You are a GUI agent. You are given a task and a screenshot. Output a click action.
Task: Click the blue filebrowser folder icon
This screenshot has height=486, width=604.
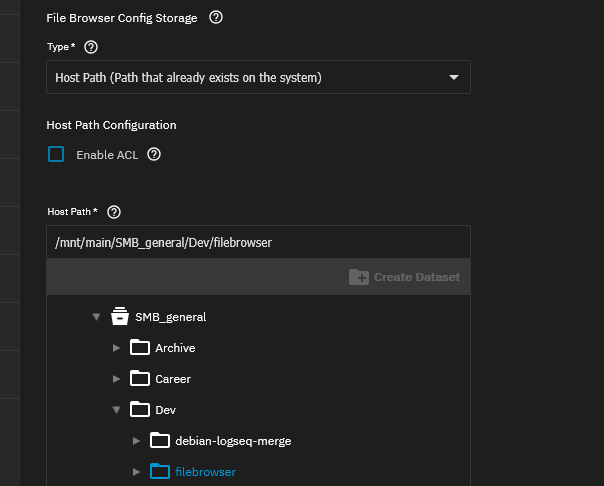(x=160, y=471)
